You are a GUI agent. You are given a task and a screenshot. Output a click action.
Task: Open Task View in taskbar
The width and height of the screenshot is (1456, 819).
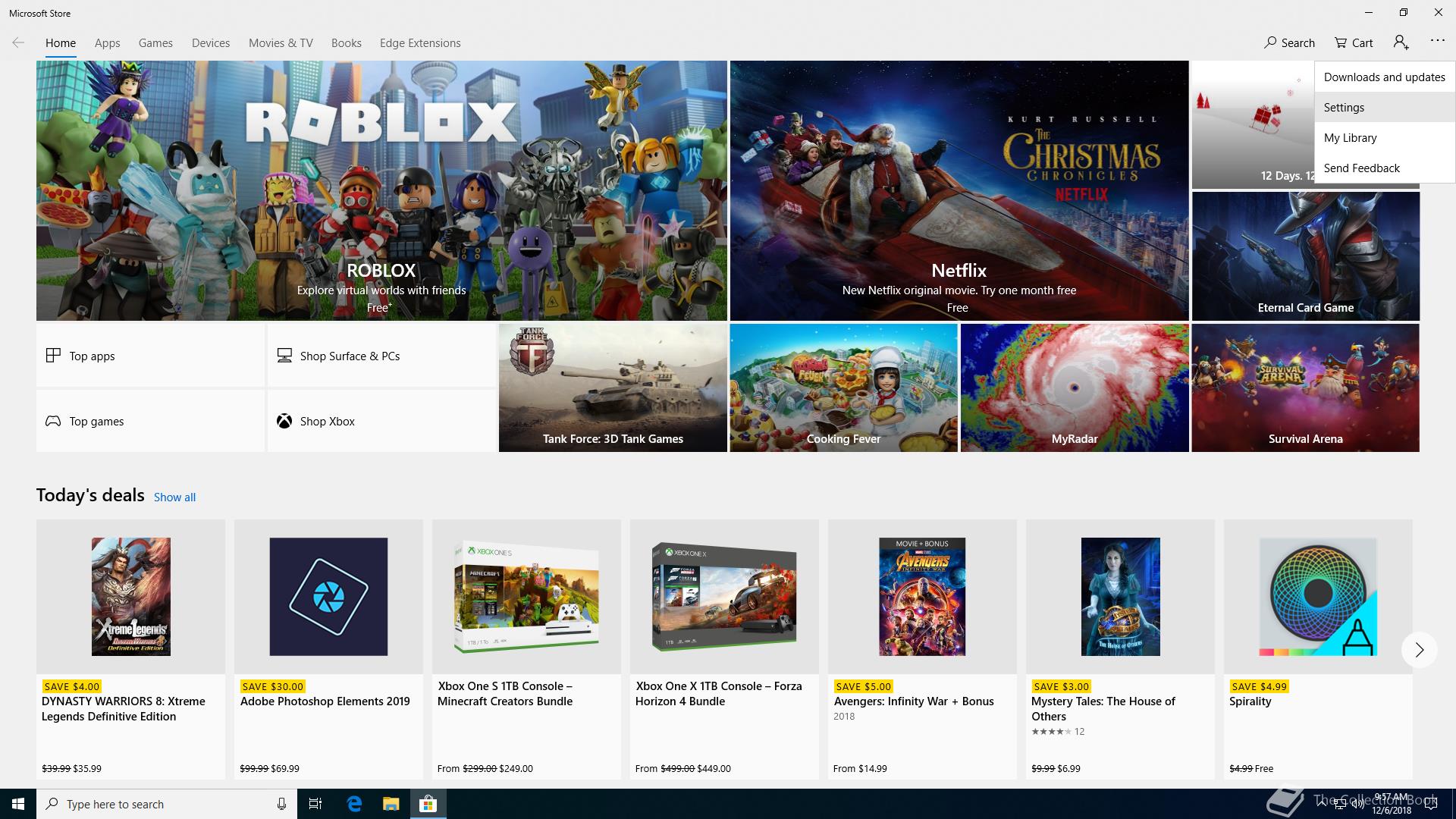(315, 804)
